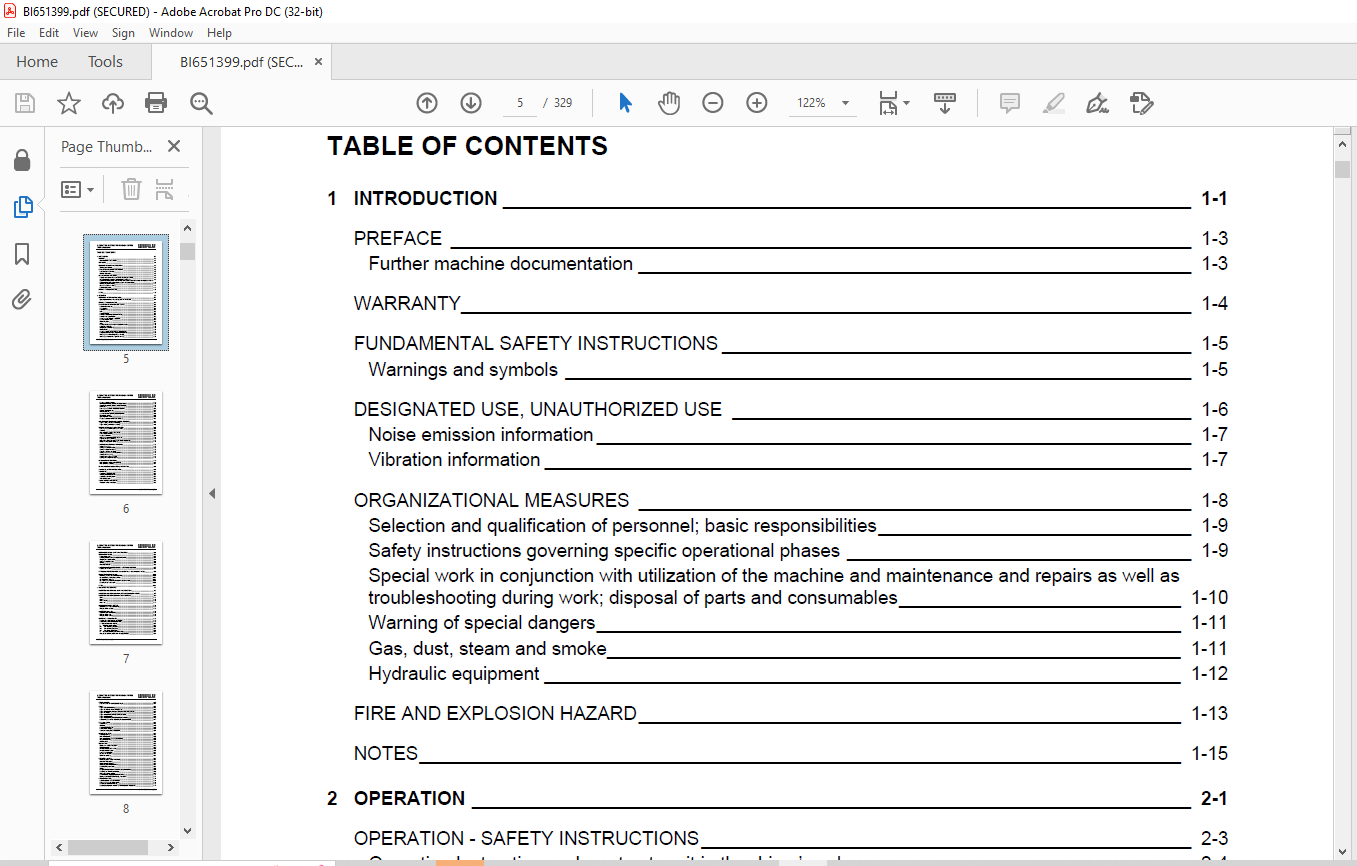Image resolution: width=1357 pixels, height=866 pixels.
Task: Select page 7 thumbnail
Action: pyautogui.click(x=126, y=592)
